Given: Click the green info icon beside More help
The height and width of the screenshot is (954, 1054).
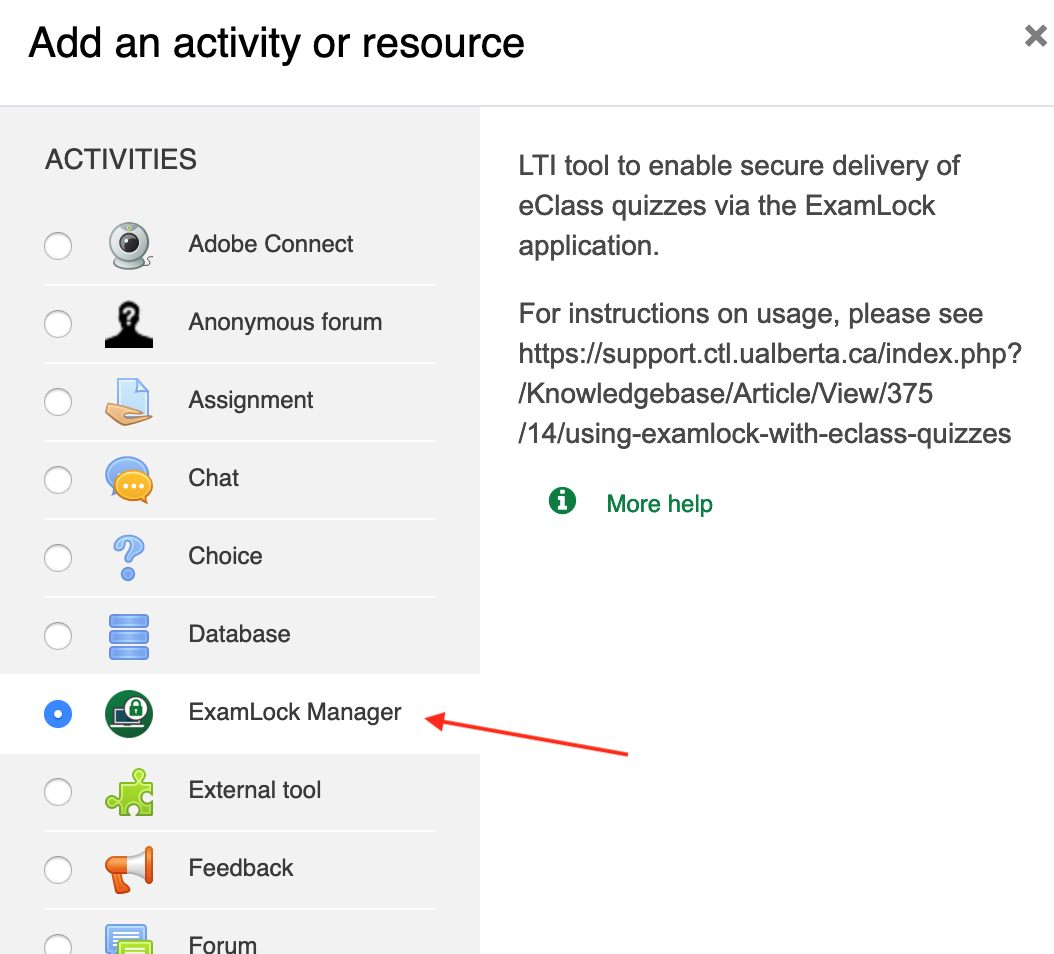Looking at the screenshot, I should tap(563, 501).
